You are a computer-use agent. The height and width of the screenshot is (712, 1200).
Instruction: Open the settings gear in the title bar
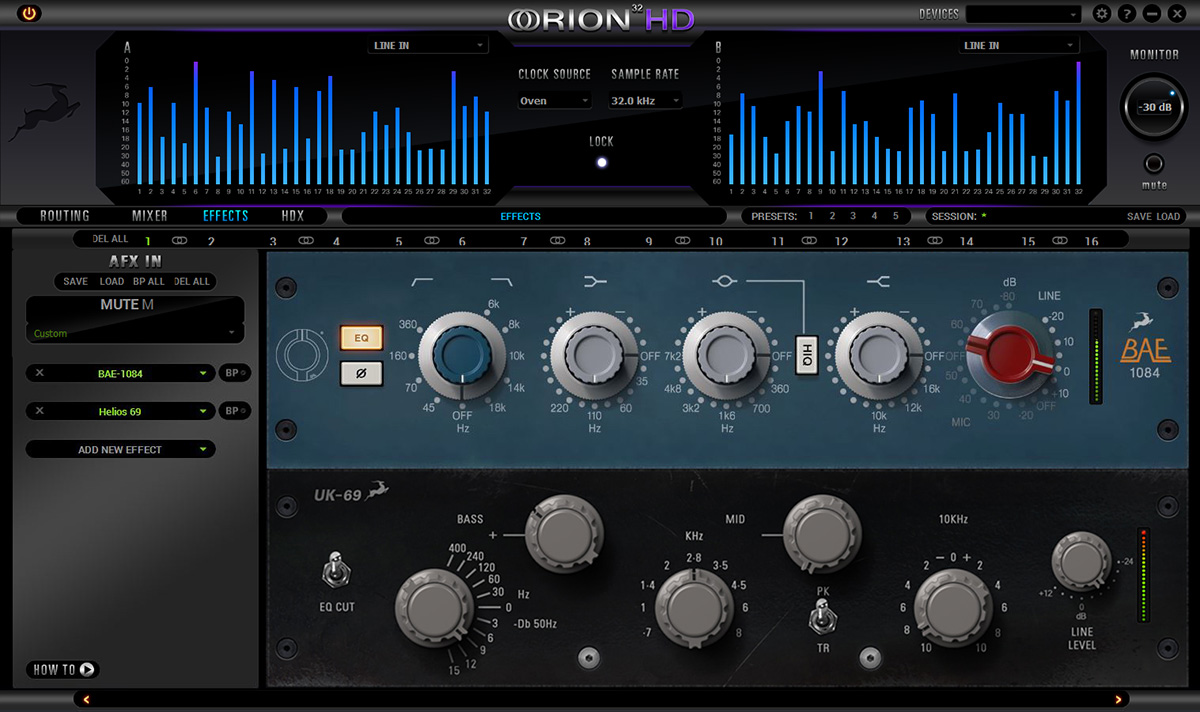pos(1100,13)
